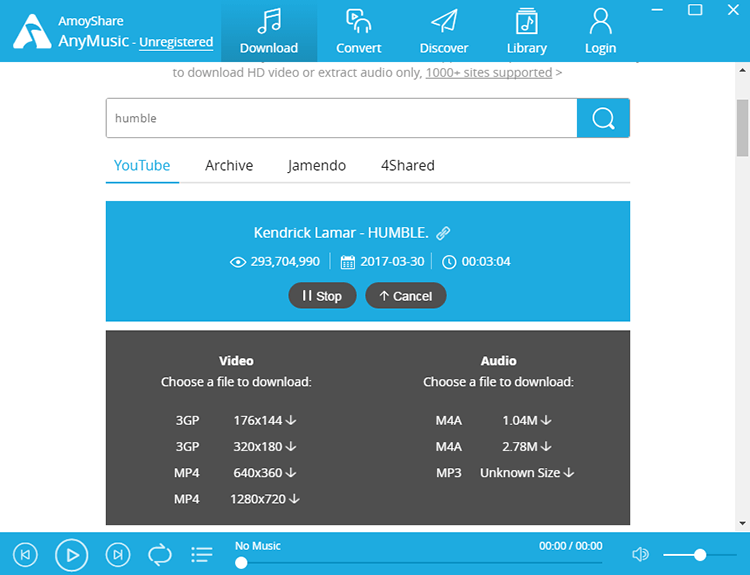The image size is (750, 575).
Task: Open the Login page
Action: (x=600, y=31)
